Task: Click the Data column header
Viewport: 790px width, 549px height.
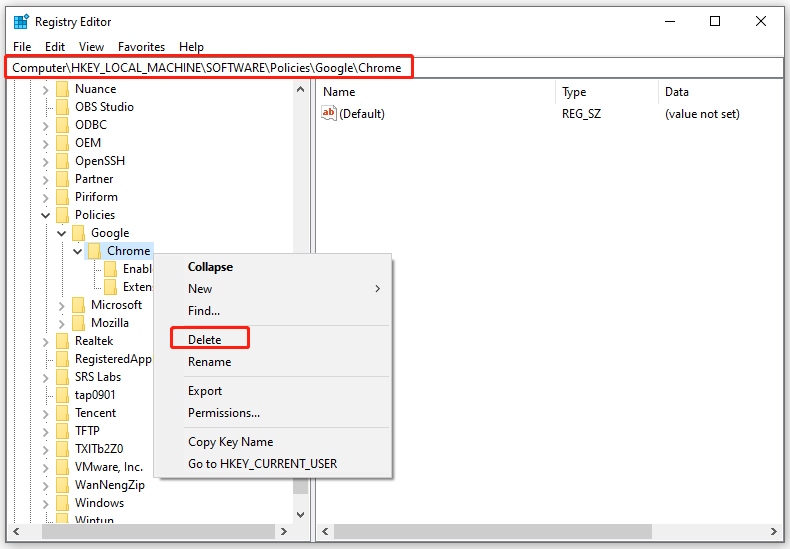Action: [720, 92]
